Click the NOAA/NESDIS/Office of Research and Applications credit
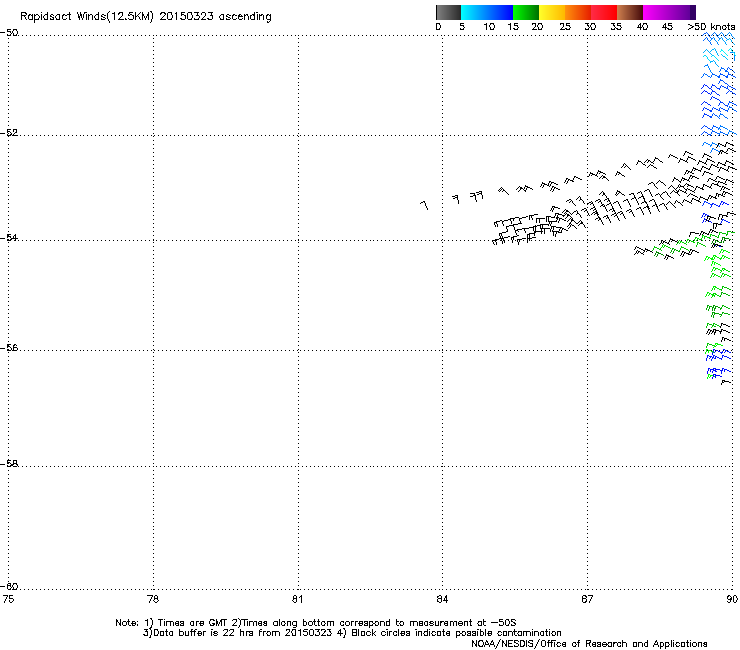 point(589,644)
